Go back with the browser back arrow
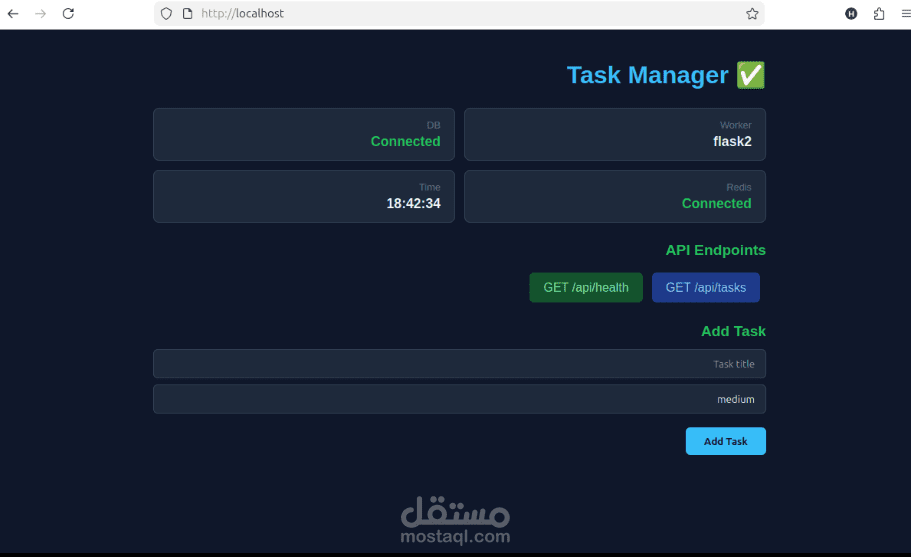Viewport: 911px width, 557px height. tap(13, 13)
